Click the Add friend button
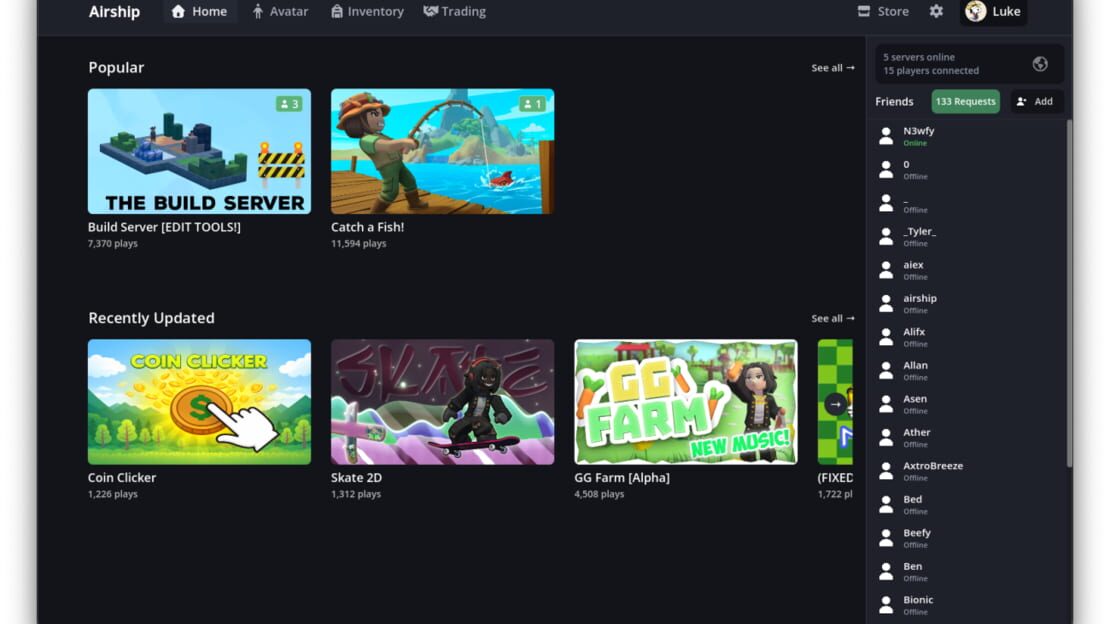The image size is (1110, 624). pos(1036,101)
